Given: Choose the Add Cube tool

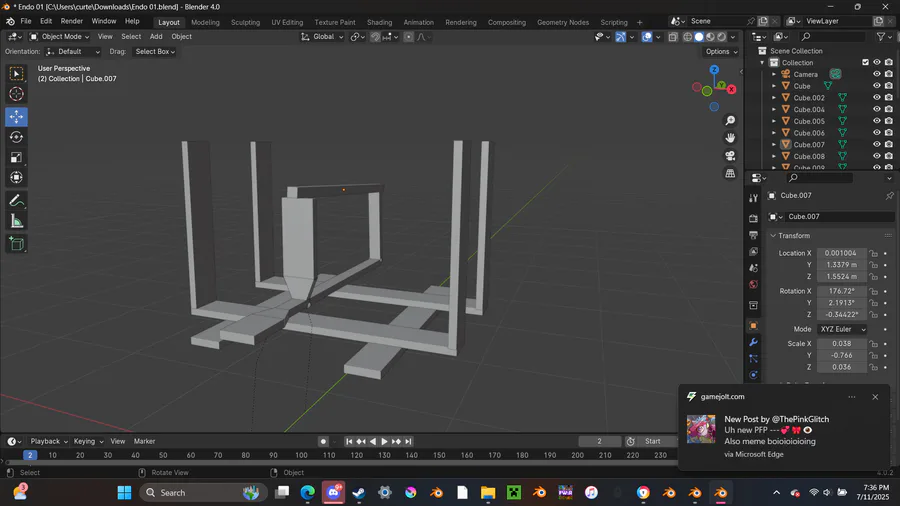Looking at the screenshot, I should point(16,244).
